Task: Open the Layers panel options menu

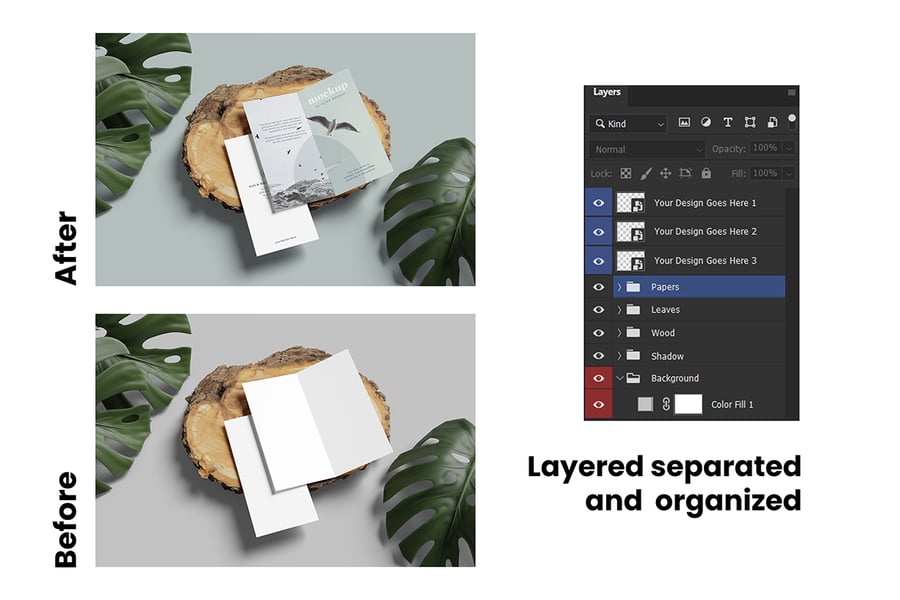Action: tap(791, 92)
